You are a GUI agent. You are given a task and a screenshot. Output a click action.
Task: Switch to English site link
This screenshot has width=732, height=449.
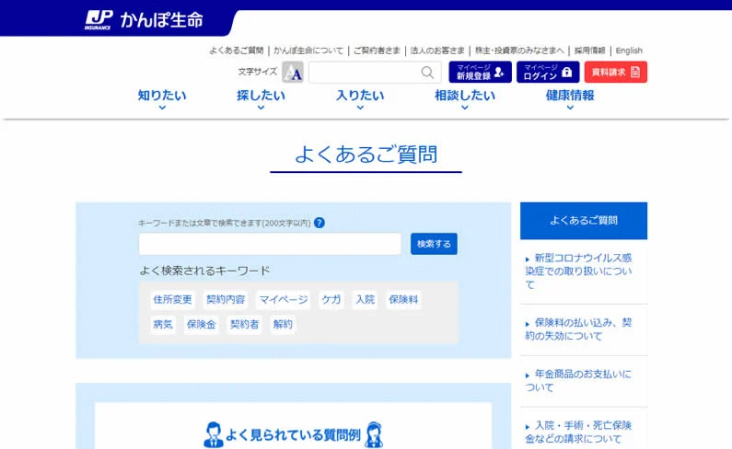coord(629,50)
